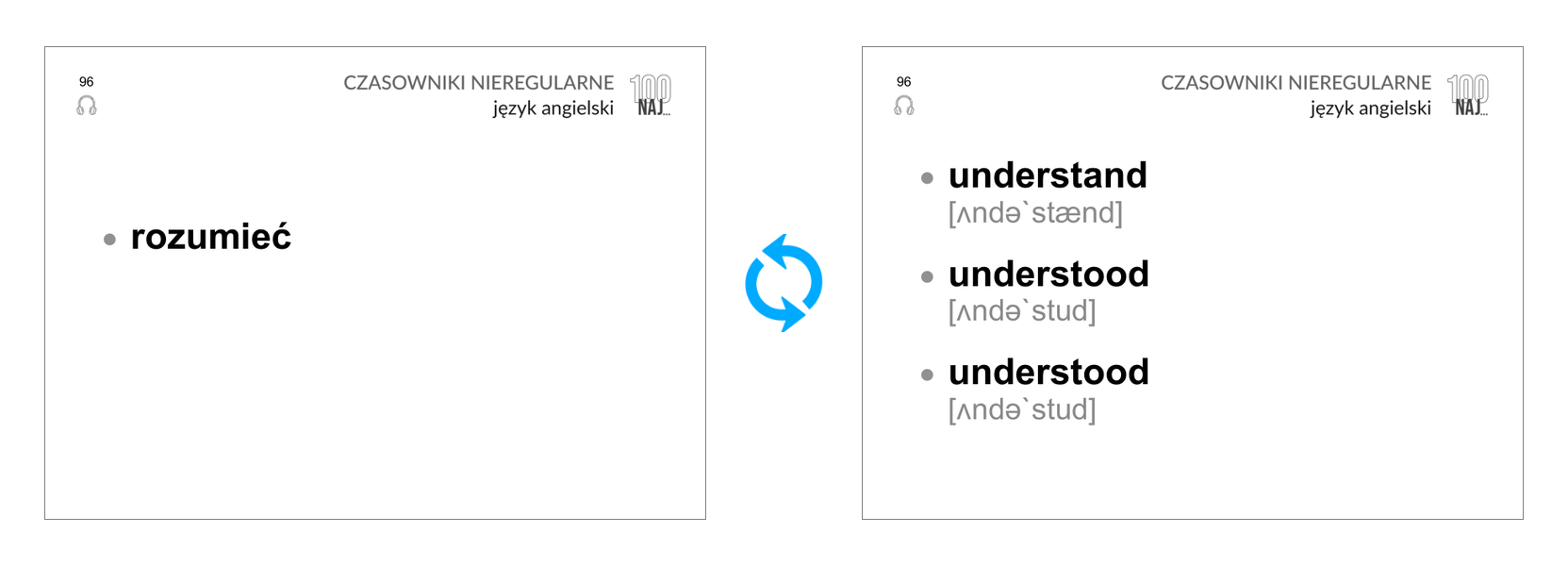Screen dimensions: 1568x566
Task: Click CZASOWNIKI NIEREGULARNE heading on left card
Action: [x=479, y=83]
